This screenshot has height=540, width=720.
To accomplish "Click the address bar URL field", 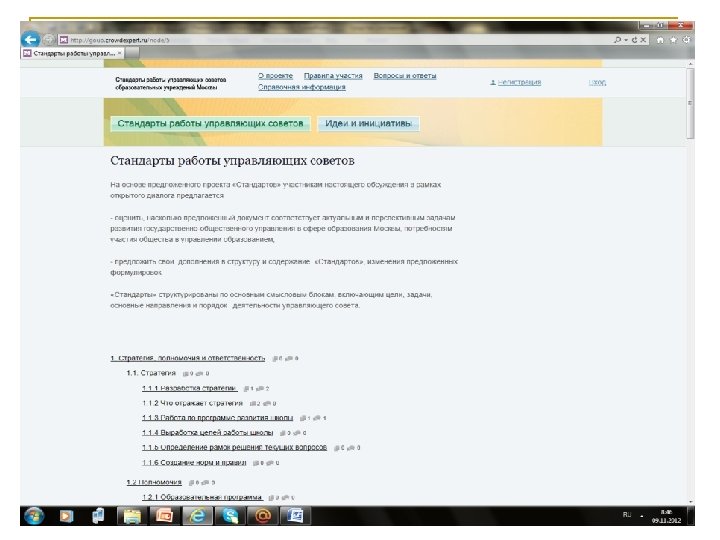I will [333, 40].
